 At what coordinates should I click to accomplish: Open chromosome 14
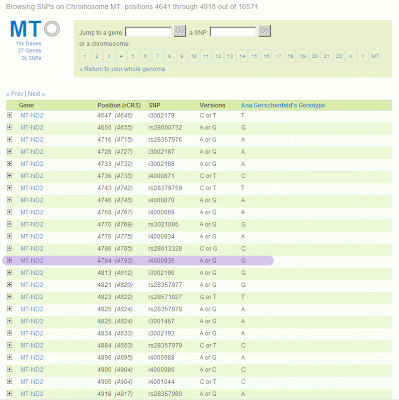(242, 56)
